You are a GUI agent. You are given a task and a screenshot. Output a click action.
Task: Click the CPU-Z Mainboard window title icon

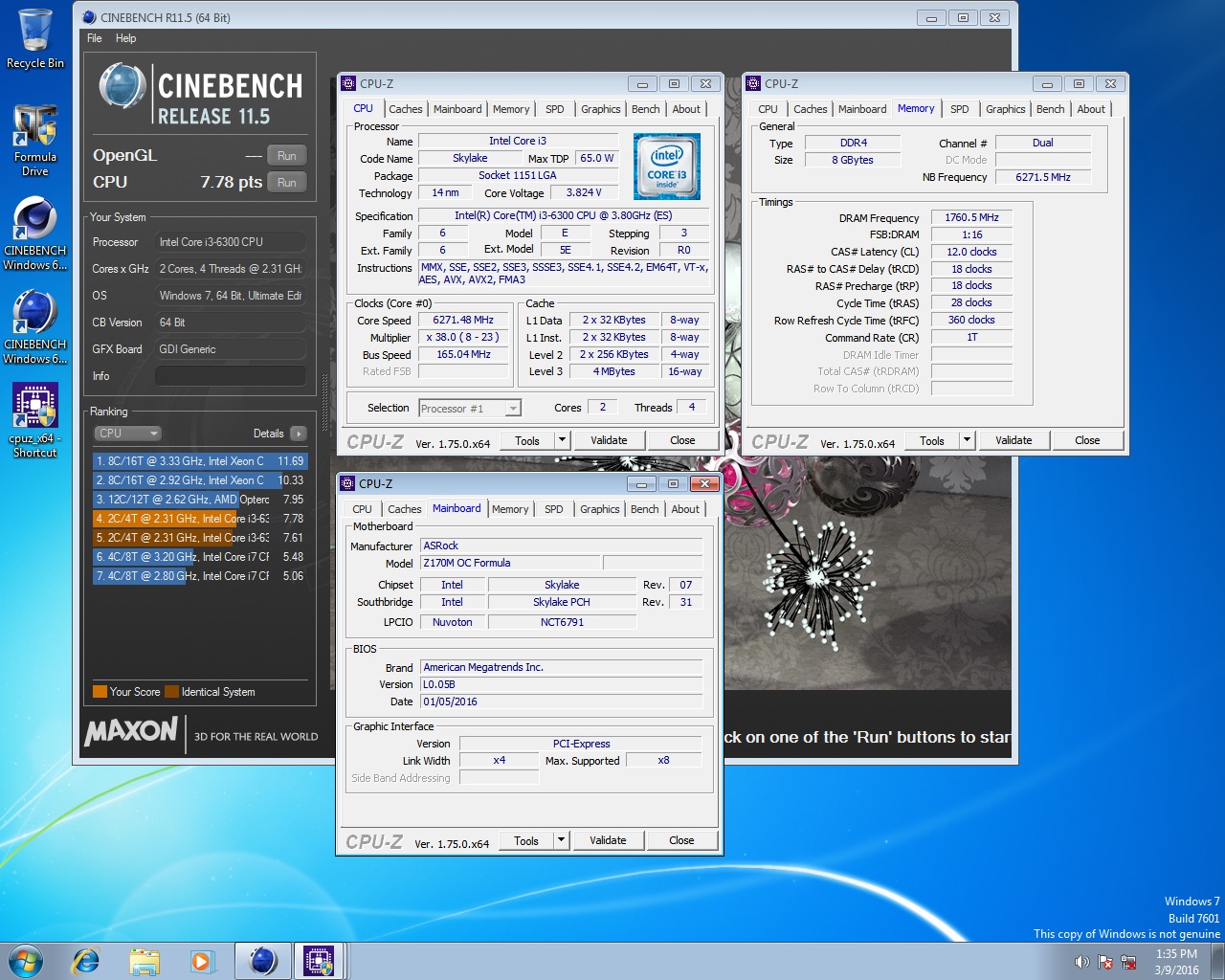pos(348,483)
